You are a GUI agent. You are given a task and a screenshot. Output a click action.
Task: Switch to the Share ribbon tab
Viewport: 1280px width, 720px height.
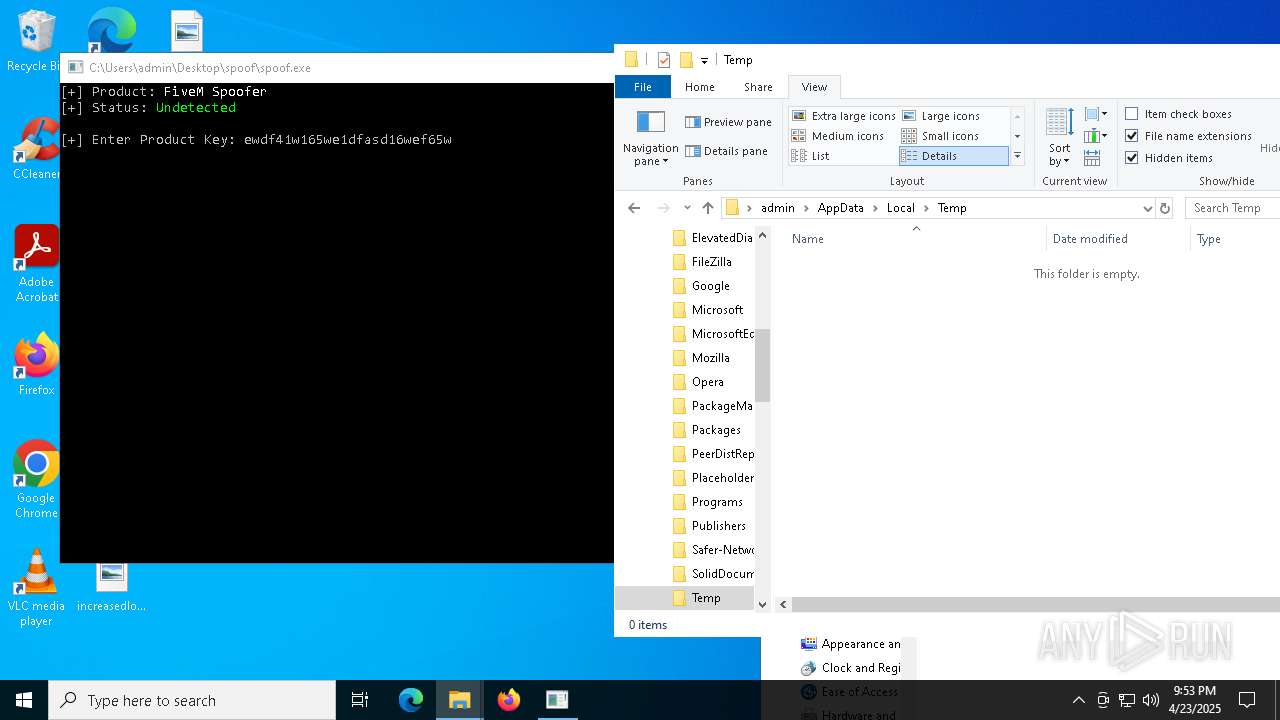point(758,87)
